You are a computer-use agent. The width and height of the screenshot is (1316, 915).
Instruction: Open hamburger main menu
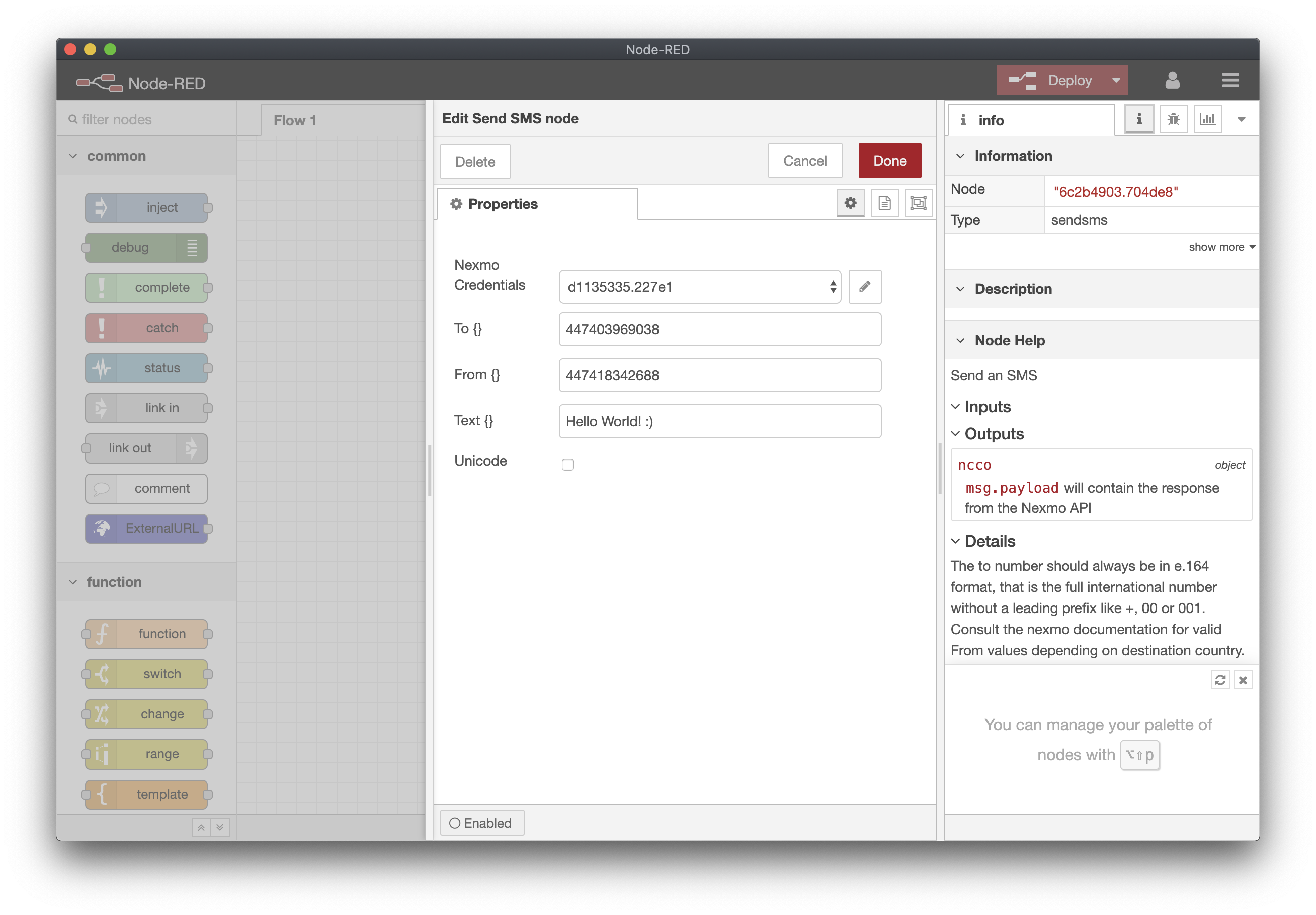[1230, 81]
